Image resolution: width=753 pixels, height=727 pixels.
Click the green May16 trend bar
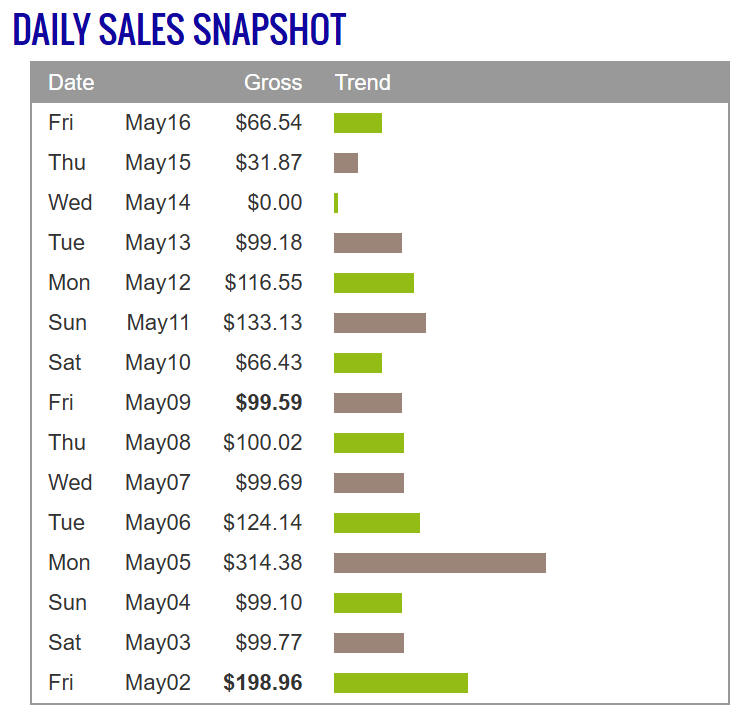pyautogui.click(x=357, y=122)
